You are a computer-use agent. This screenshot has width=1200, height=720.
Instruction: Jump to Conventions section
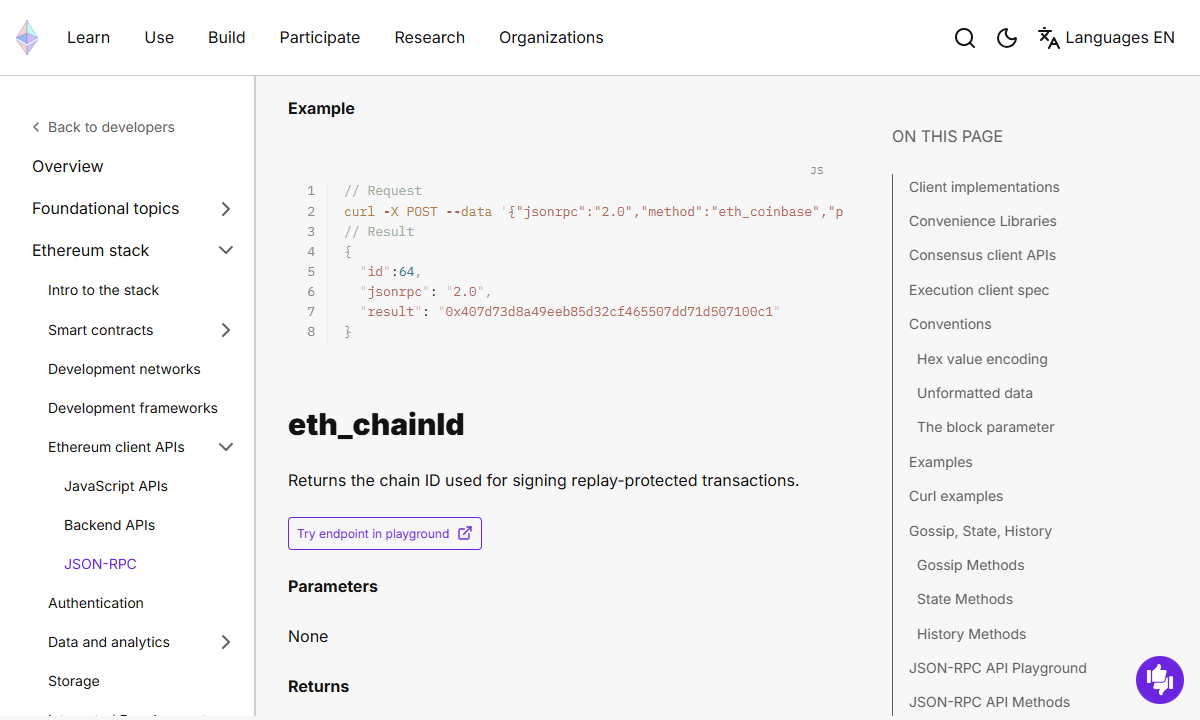tap(950, 324)
